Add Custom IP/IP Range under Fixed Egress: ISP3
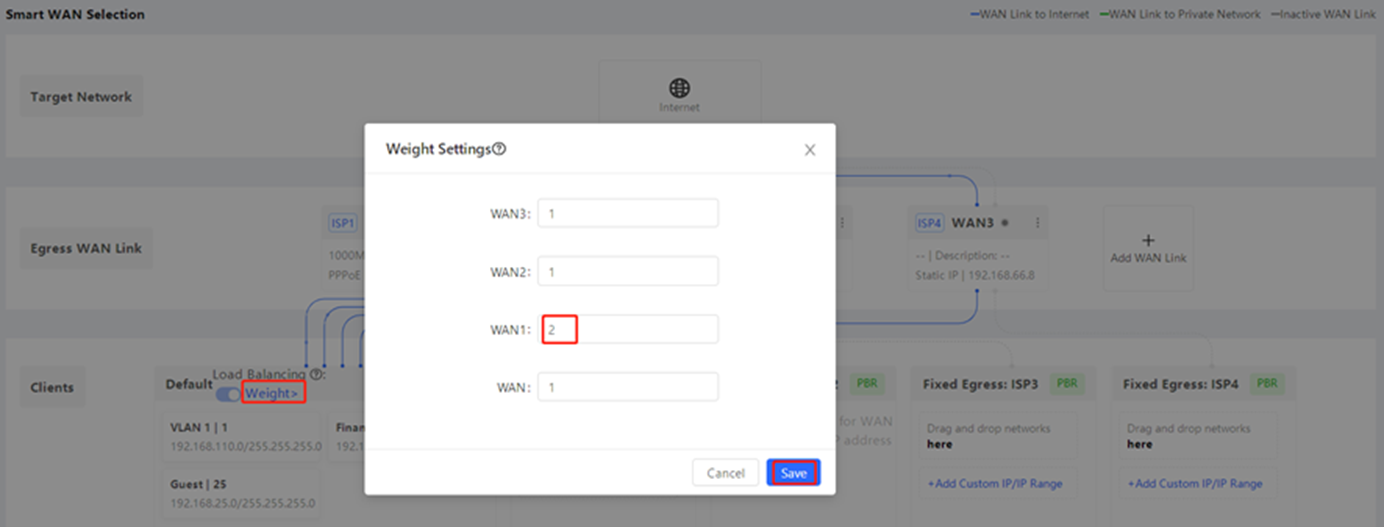 [995, 483]
